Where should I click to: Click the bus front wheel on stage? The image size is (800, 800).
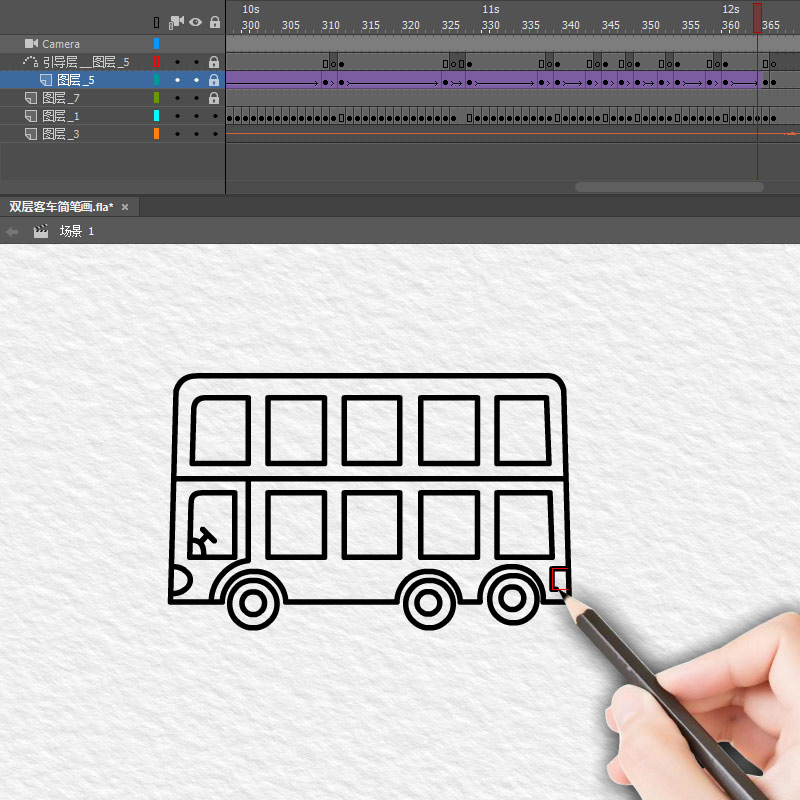point(253,603)
